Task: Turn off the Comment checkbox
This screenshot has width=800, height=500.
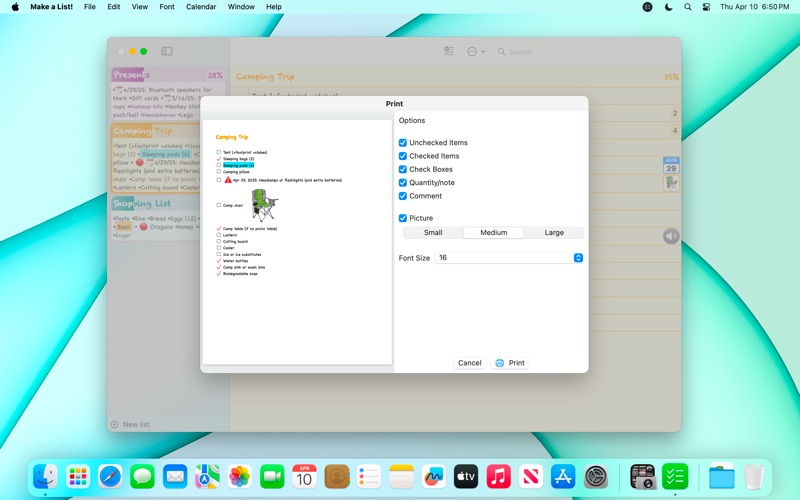Action: click(403, 195)
